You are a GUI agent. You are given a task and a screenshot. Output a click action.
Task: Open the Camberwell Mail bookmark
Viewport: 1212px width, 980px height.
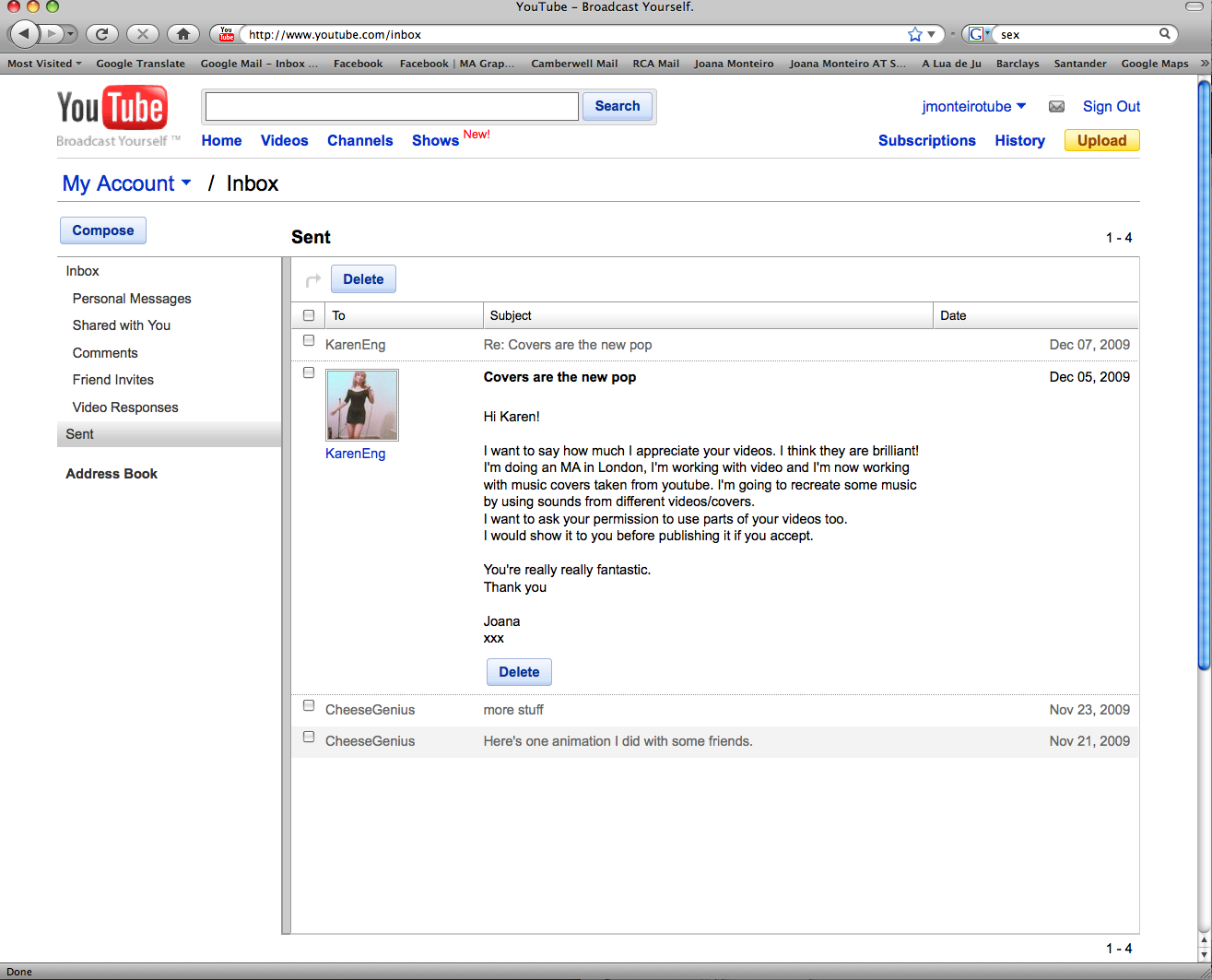[574, 64]
